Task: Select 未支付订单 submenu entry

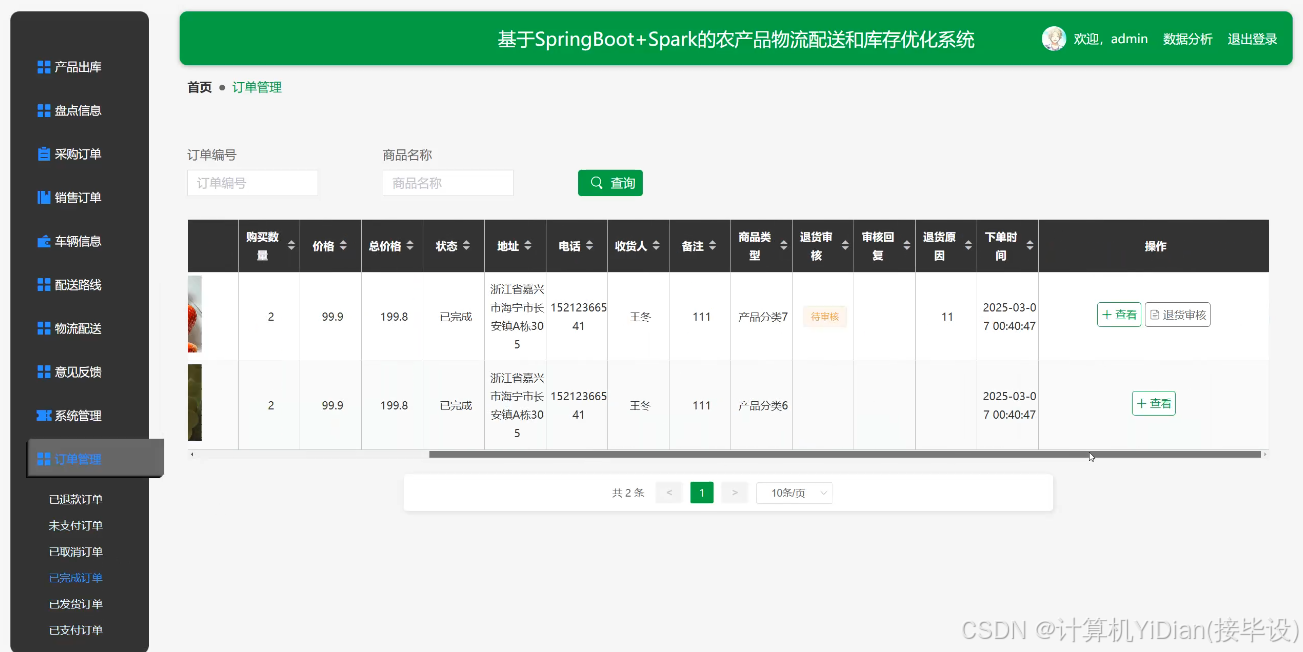Action: pyautogui.click(x=76, y=525)
